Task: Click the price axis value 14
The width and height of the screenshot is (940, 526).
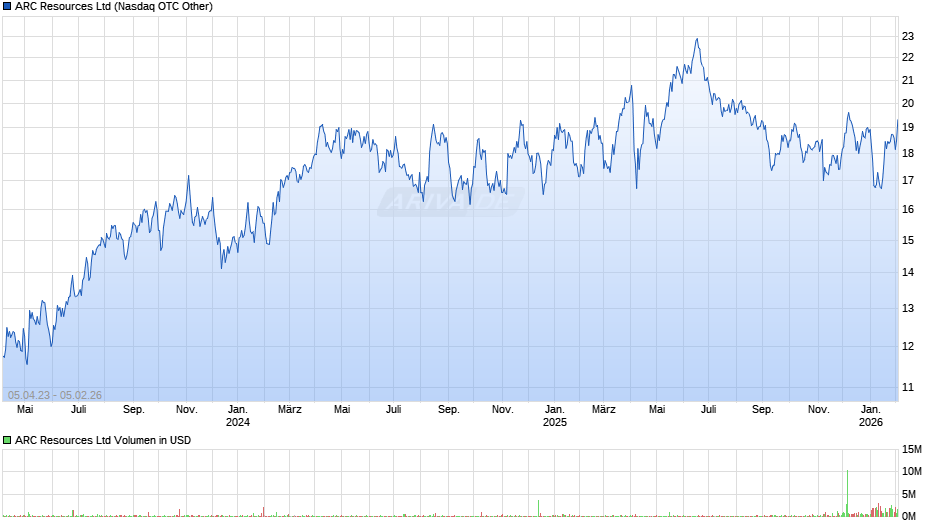Action: [908, 272]
